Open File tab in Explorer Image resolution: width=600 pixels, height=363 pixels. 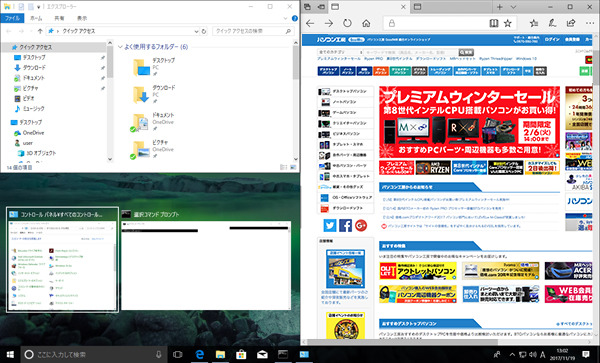(x=12, y=18)
